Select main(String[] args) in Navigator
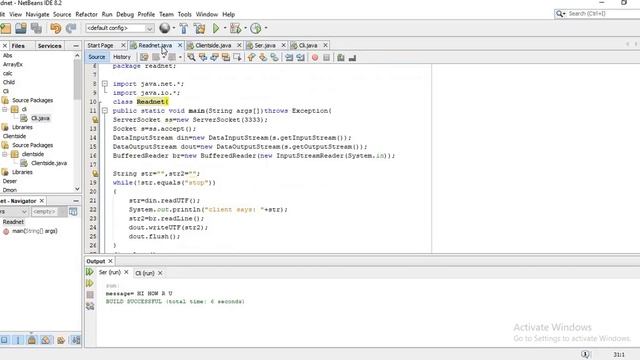This screenshot has width=640, height=360. [x=34, y=231]
